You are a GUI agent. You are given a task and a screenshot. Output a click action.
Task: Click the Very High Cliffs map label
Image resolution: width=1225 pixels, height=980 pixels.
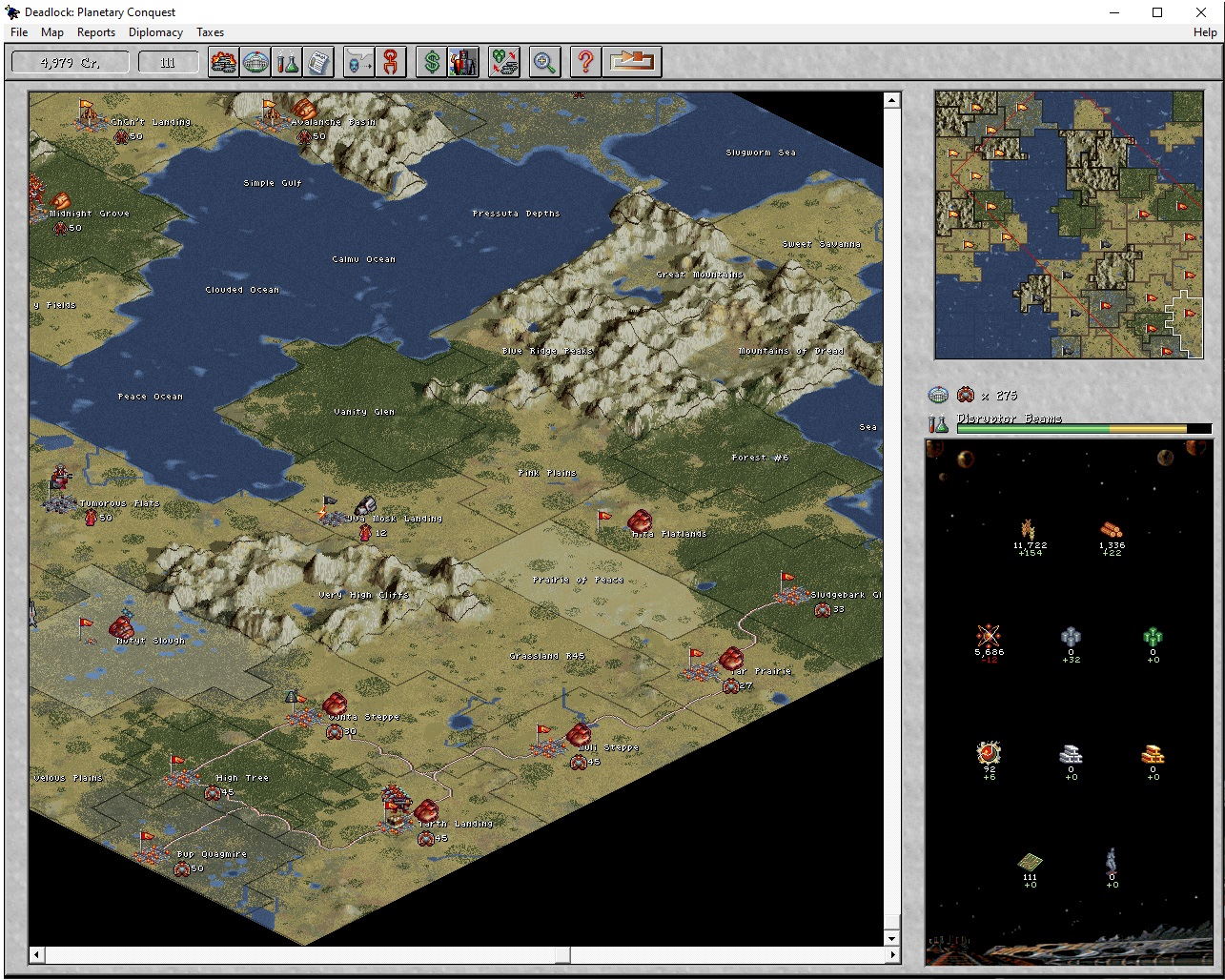click(363, 595)
